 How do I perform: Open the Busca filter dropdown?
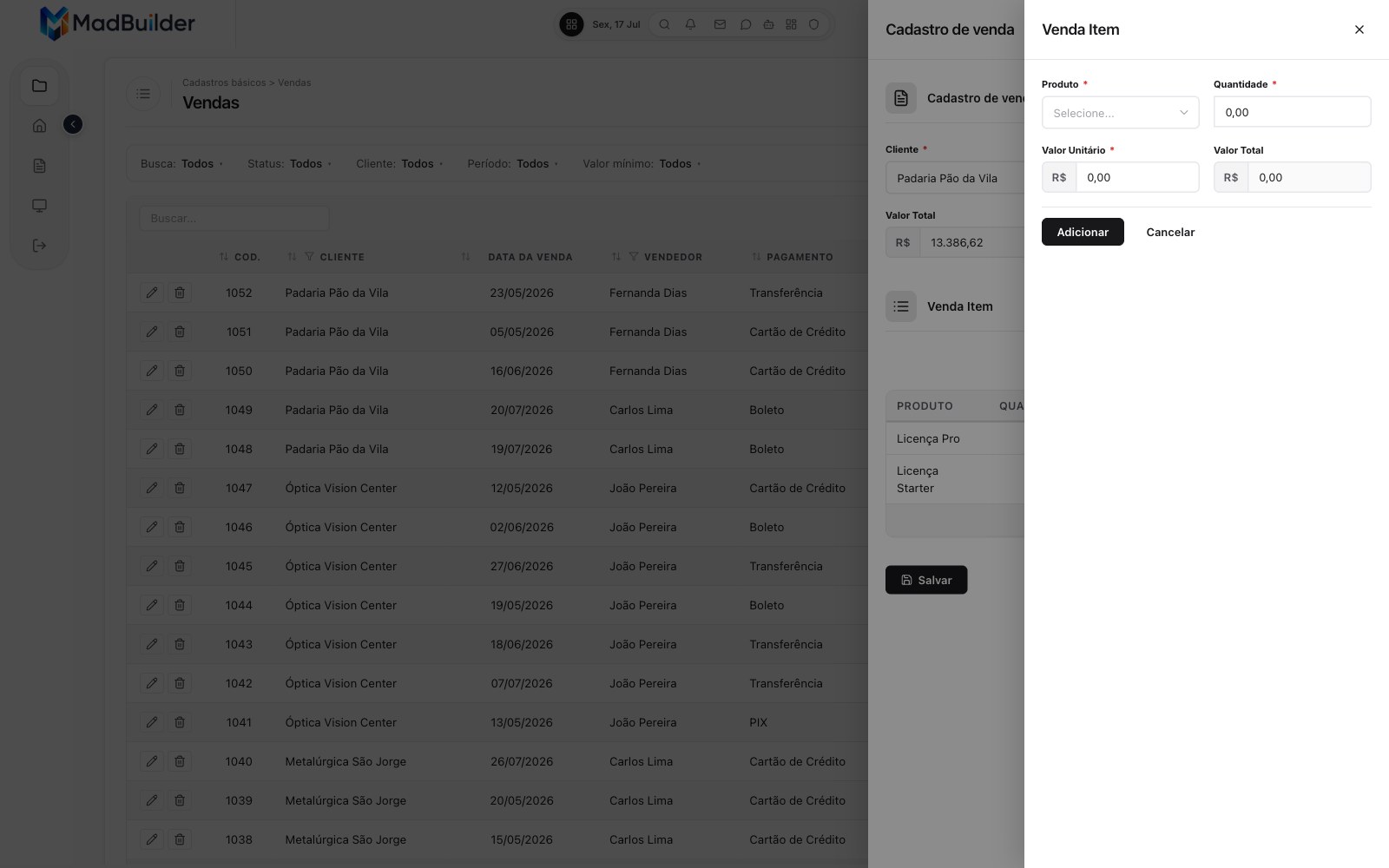[x=181, y=163]
